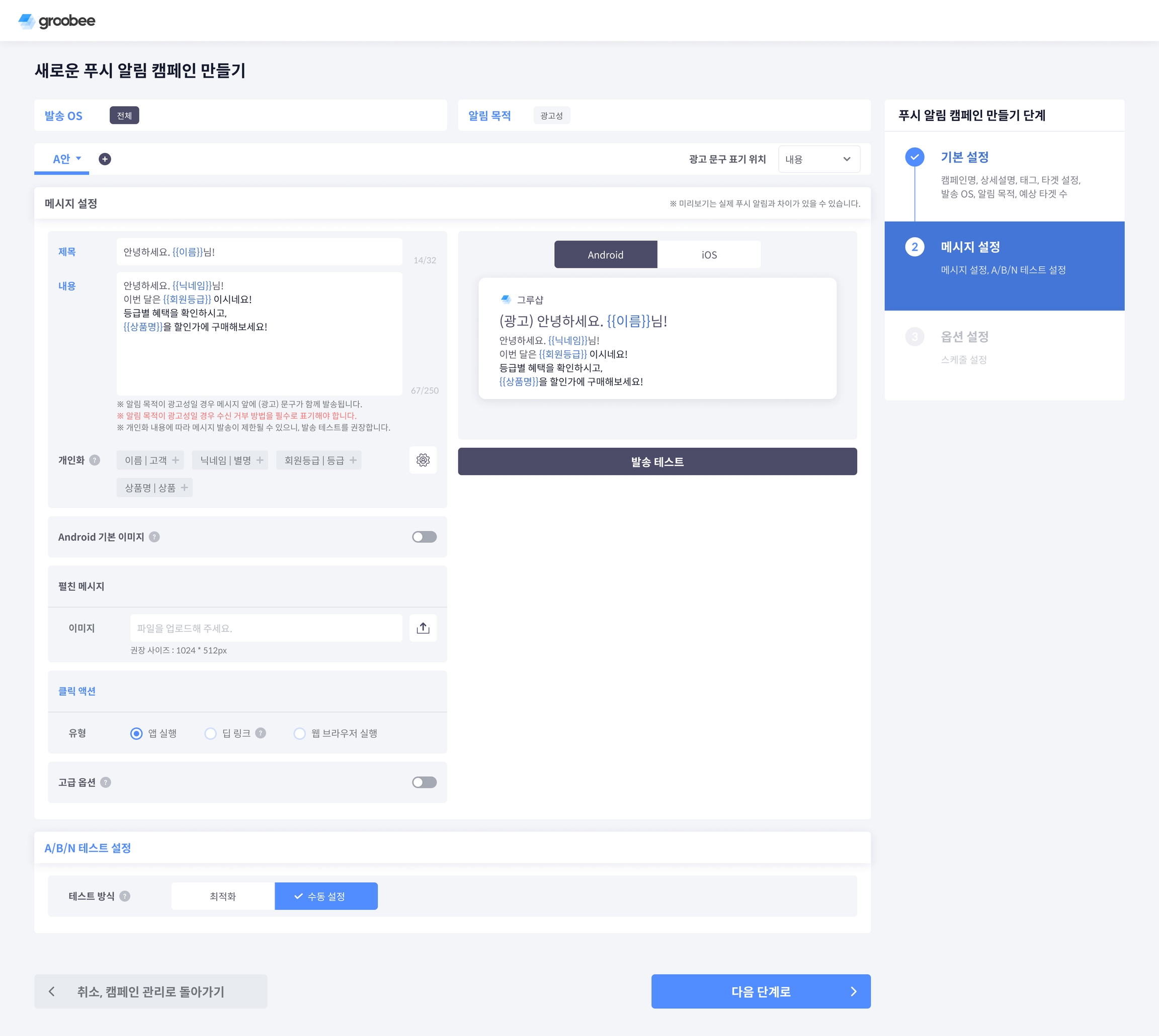
Task: Proceed with the 다음 단계로 button
Action: pyautogui.click(x=760, y=991)
